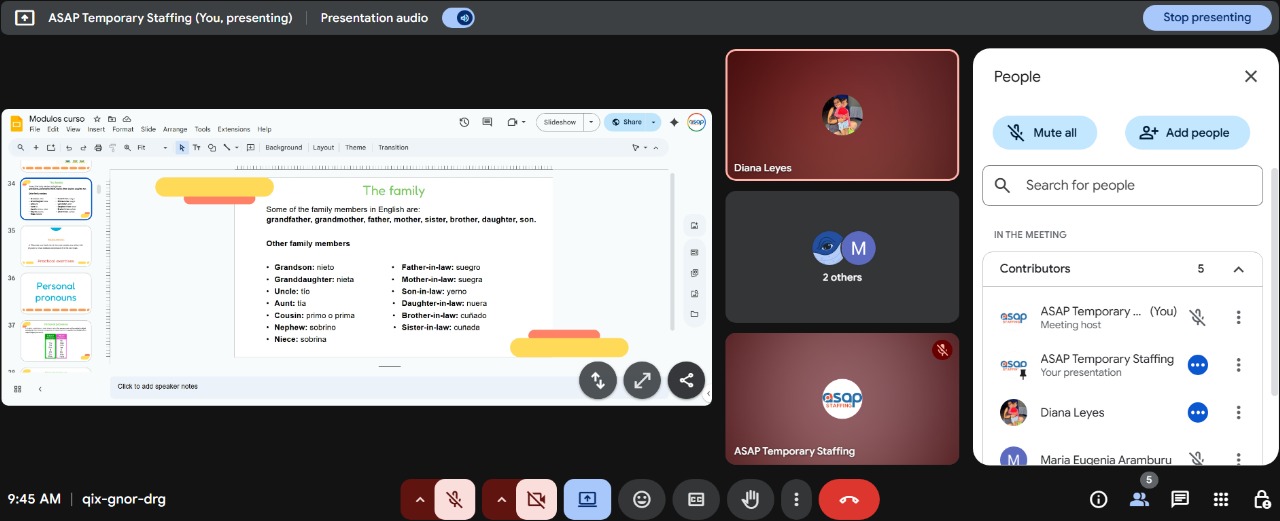Open the three-dot more options in call bar
Image resolution: width=1280 pixels, height=521 pixels.
click(796, 499)
